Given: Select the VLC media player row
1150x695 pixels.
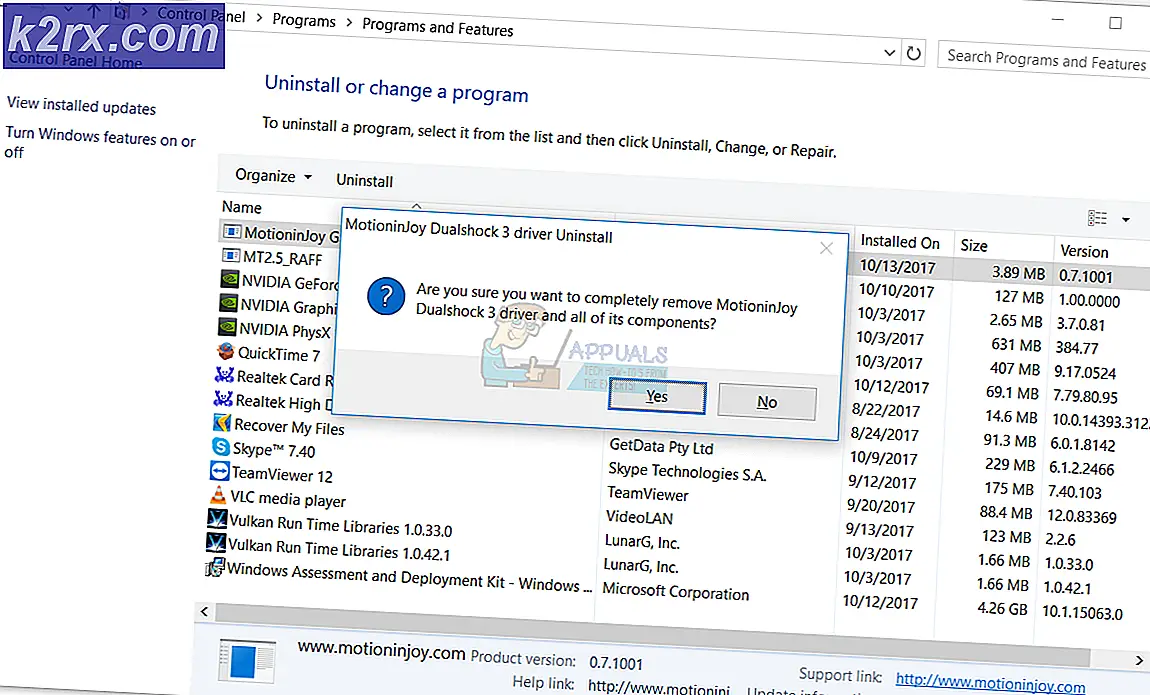Looking at the screenshot, I should (288, 499).
